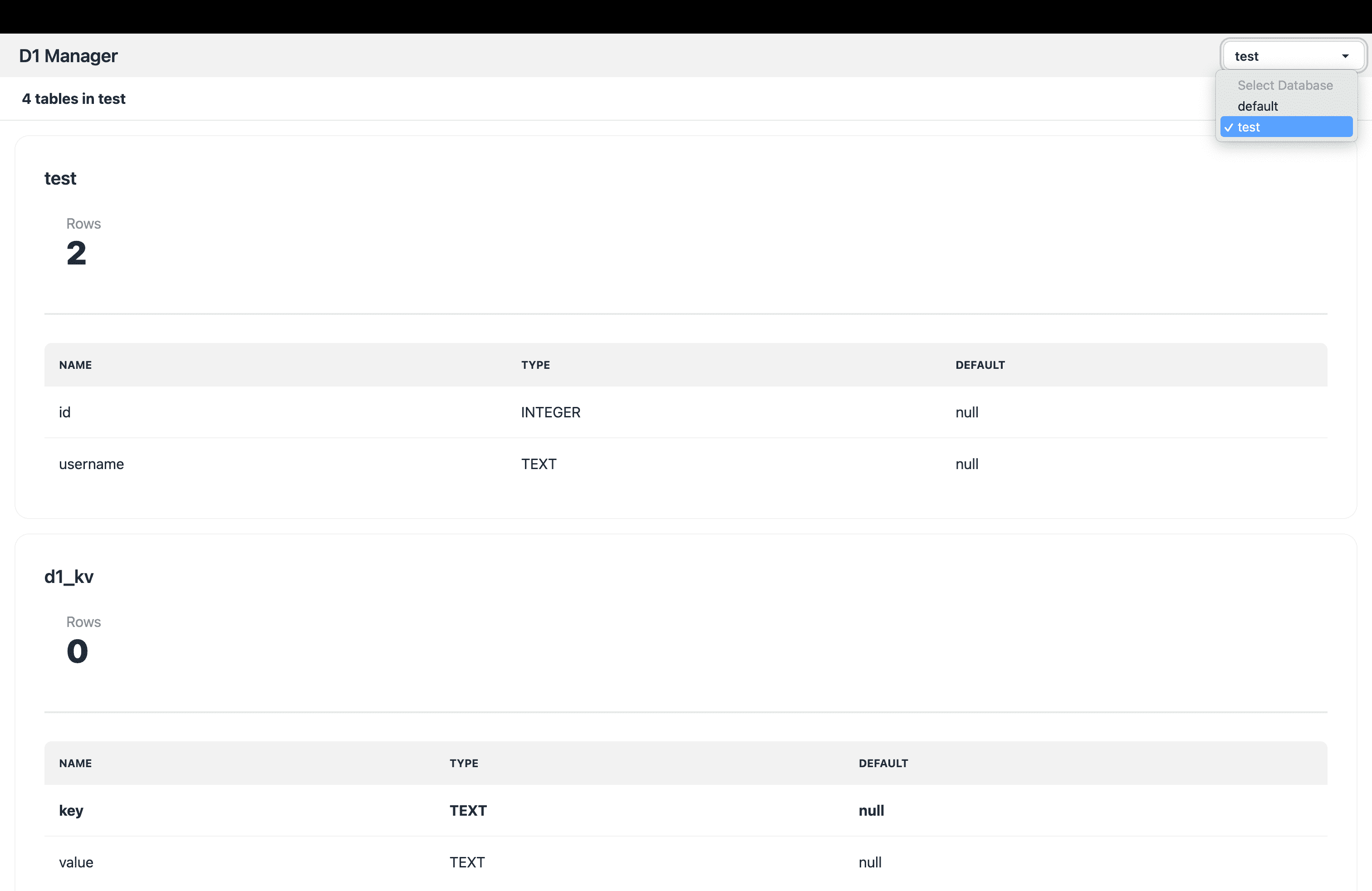1372x891 pixels.
Task: Click the INTEGER type cell
Action: [550, 412]
